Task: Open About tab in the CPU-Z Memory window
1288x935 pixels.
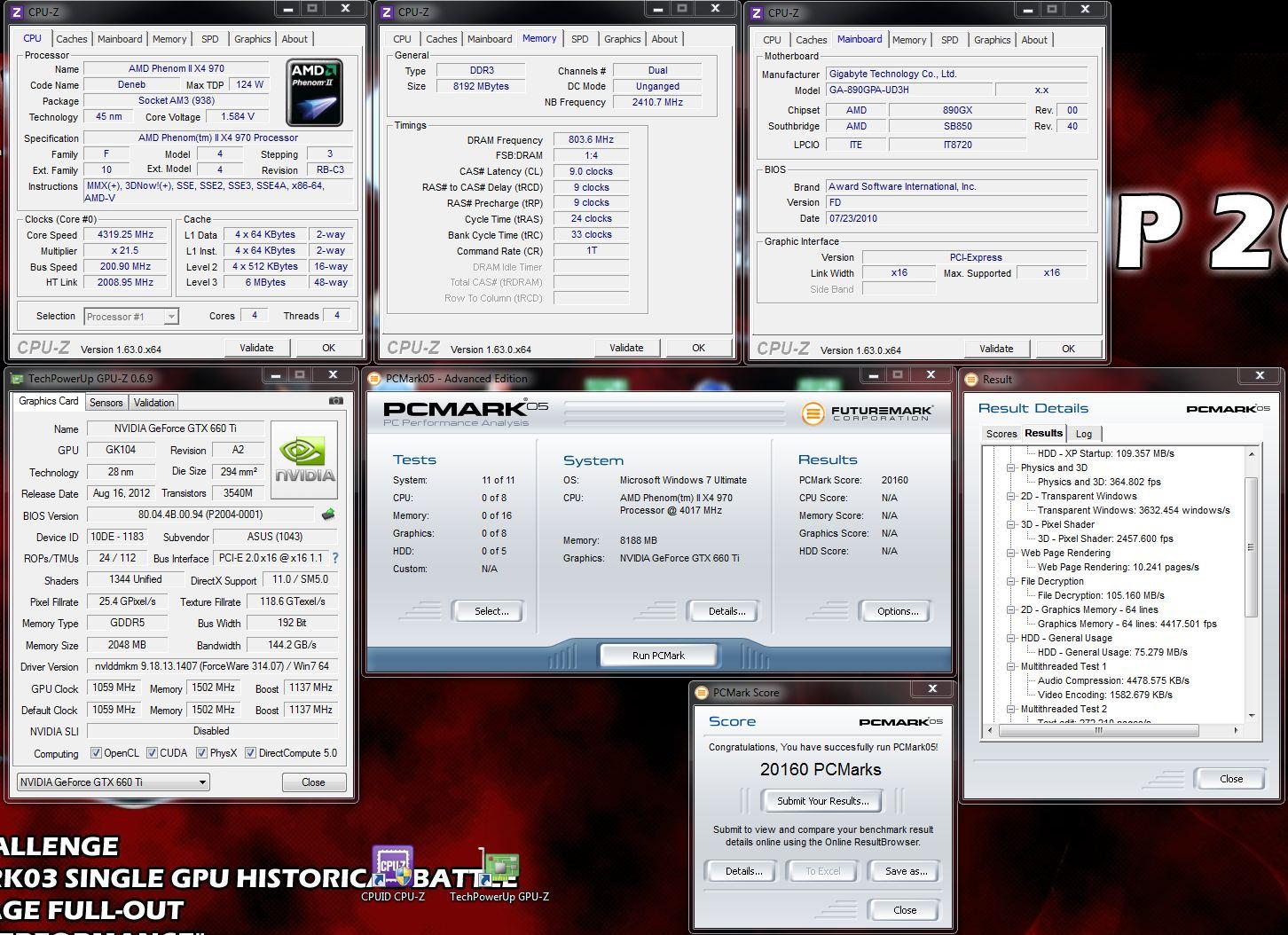Action: coord(664,39)
